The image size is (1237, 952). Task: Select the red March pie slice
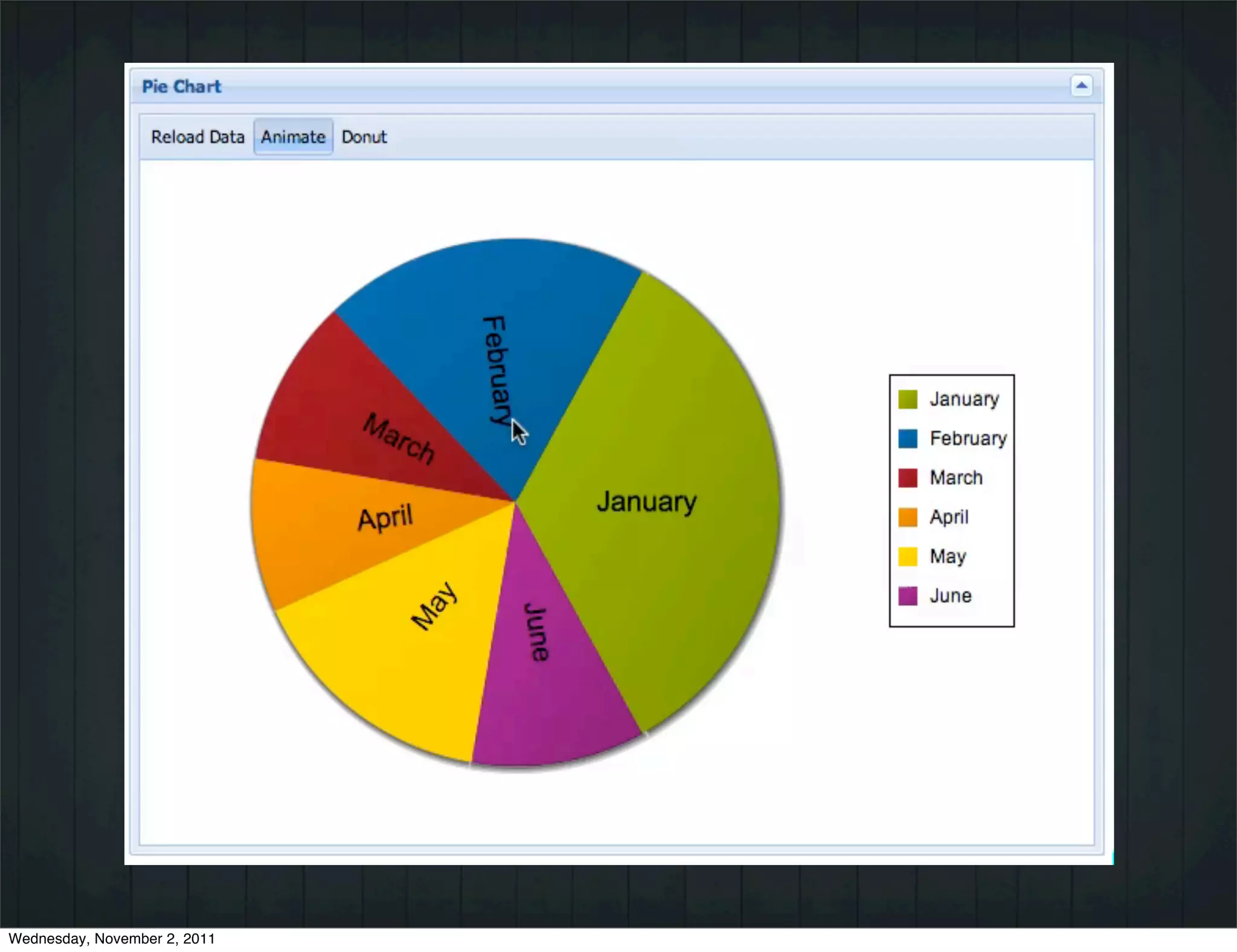pyautogui.click(x=338, y=411)
